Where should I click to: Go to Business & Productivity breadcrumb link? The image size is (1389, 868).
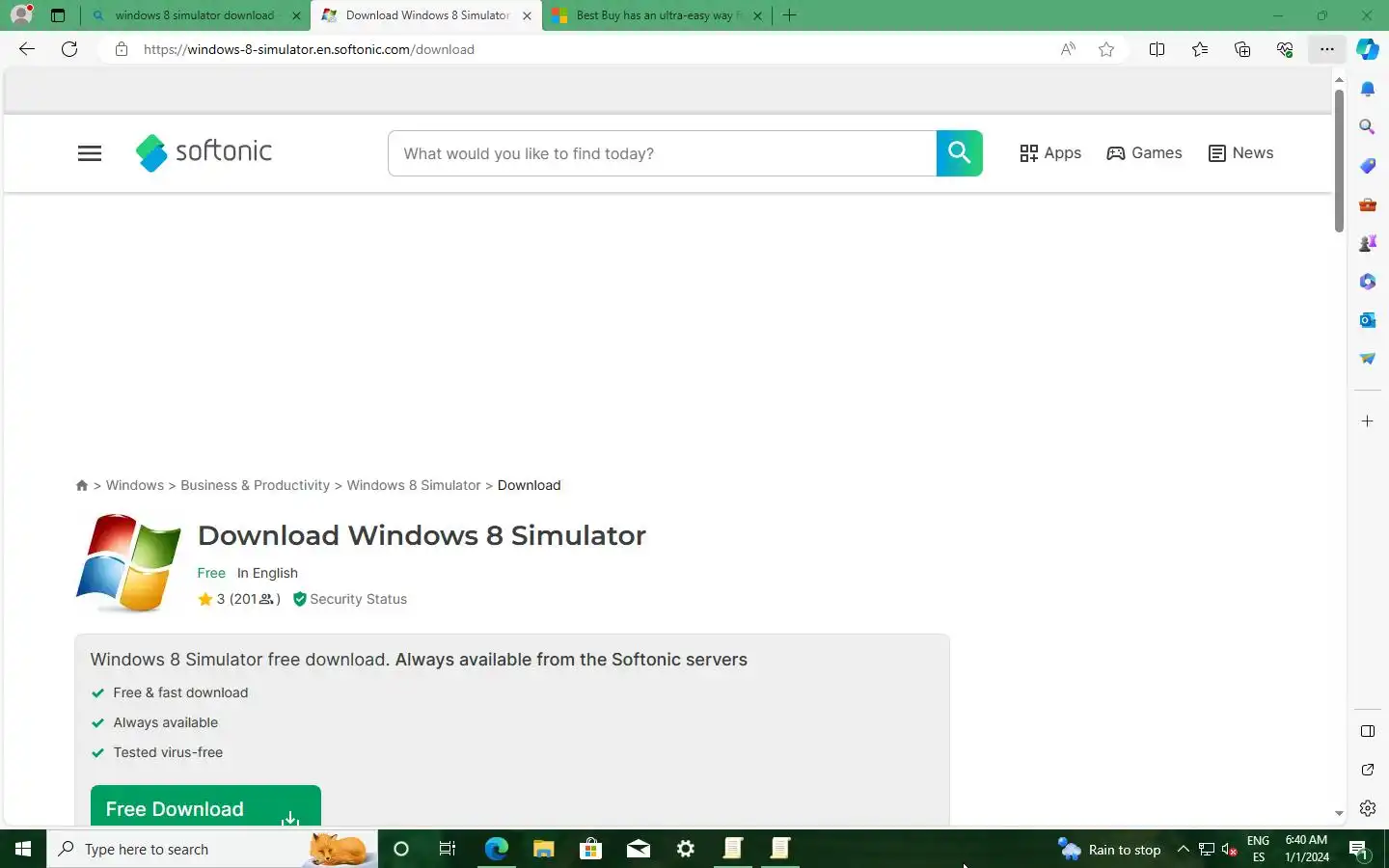(x=256, y=485)
